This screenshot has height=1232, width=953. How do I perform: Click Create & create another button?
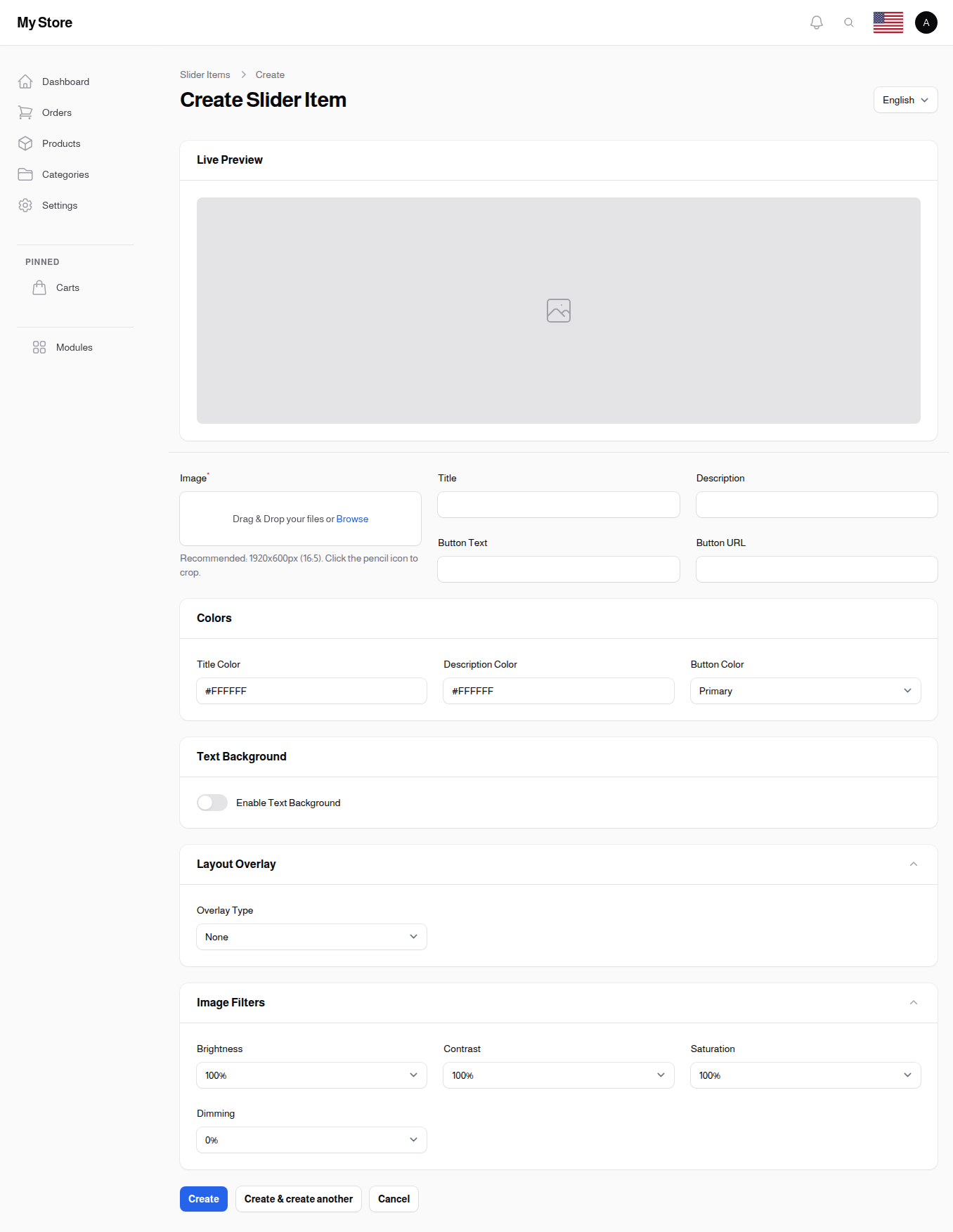point(299,1199)
